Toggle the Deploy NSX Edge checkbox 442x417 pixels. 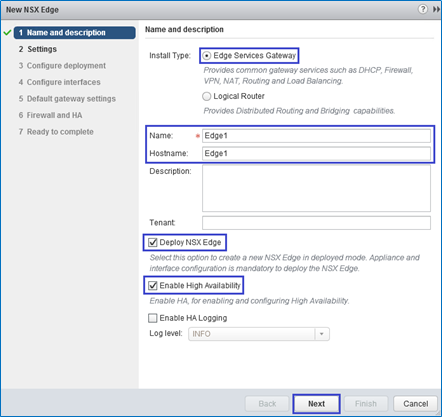click(153, 242)
